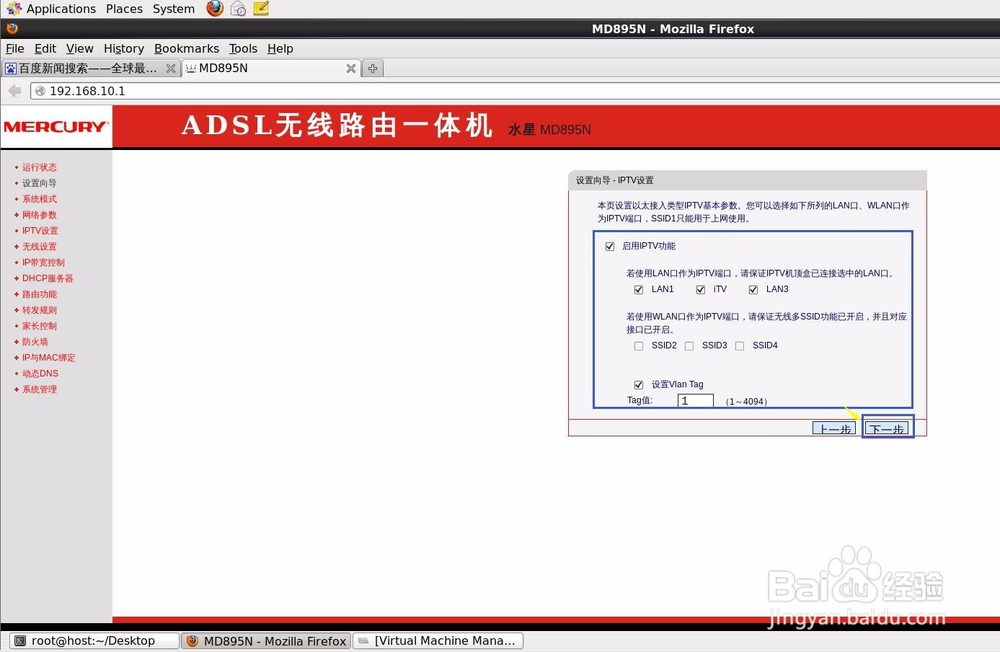Open the Bookmarks menu

point(186,48)
